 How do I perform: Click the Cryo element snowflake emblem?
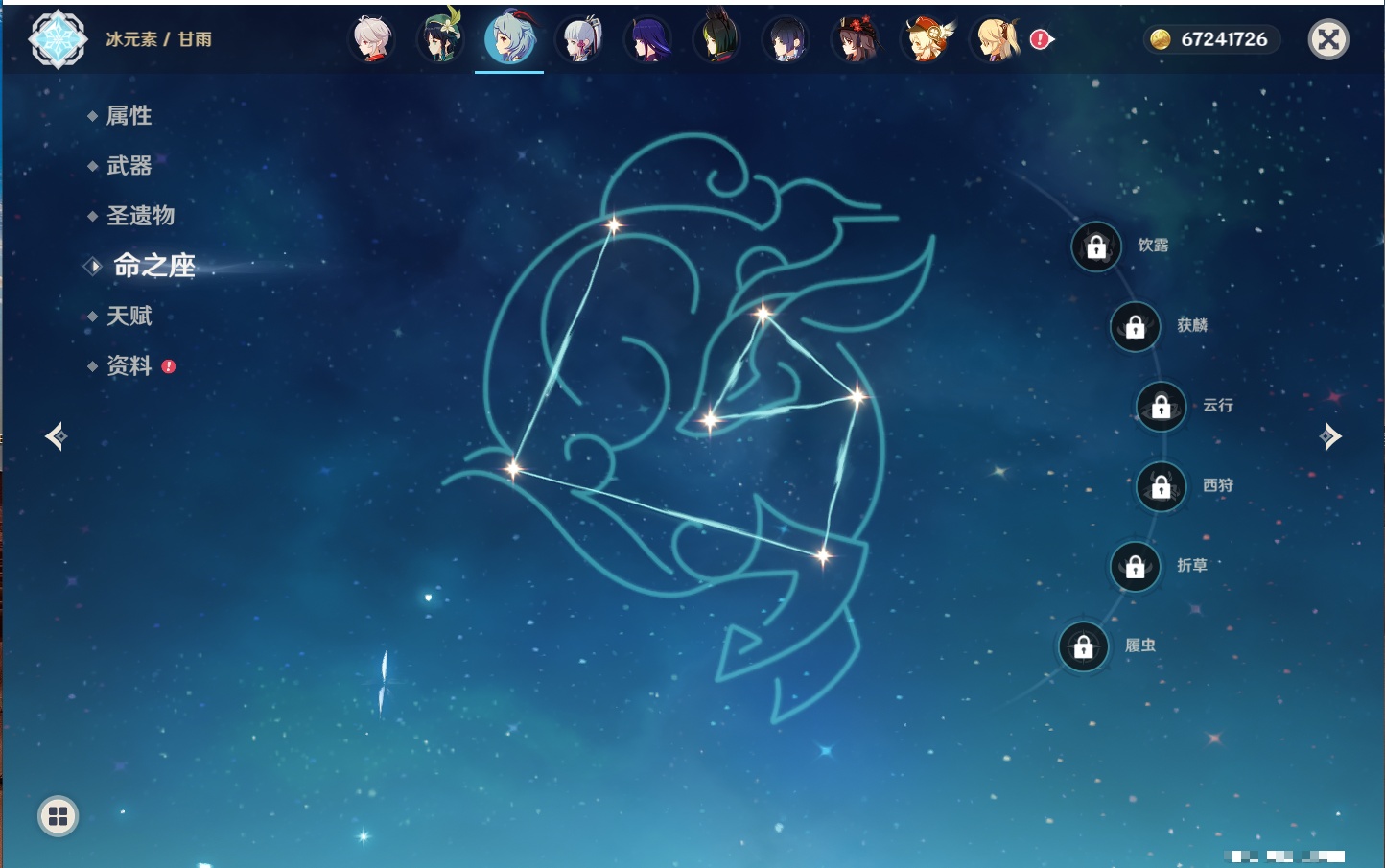(x=58, y=39)
